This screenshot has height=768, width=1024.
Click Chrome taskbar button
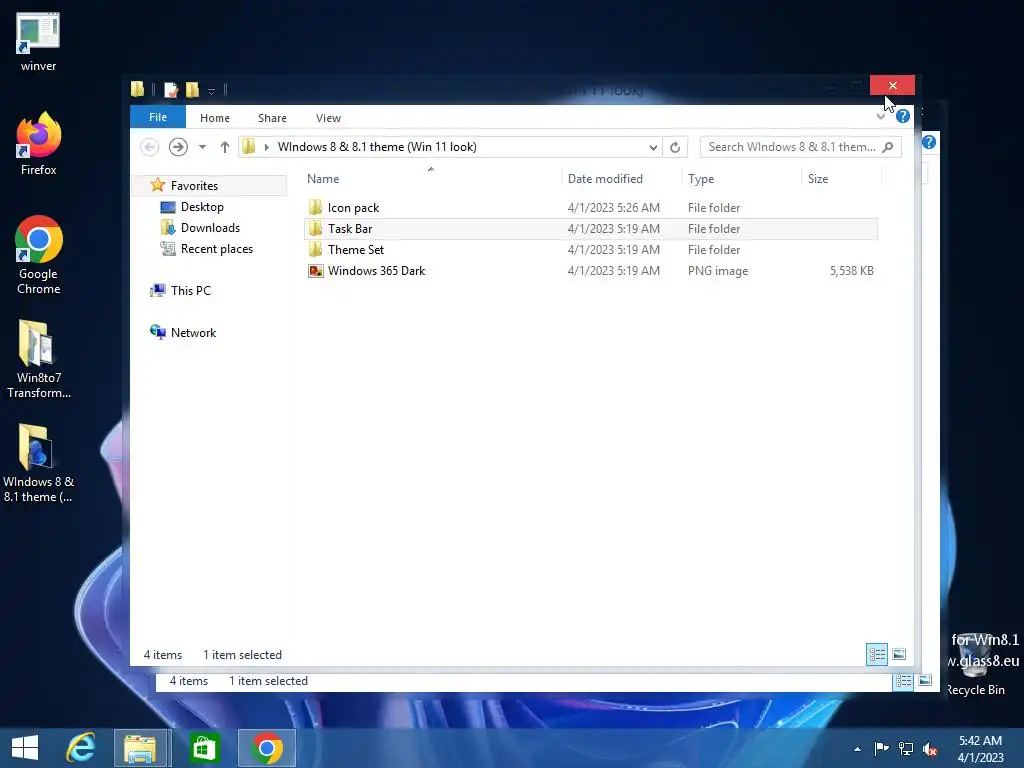[266, 748]
